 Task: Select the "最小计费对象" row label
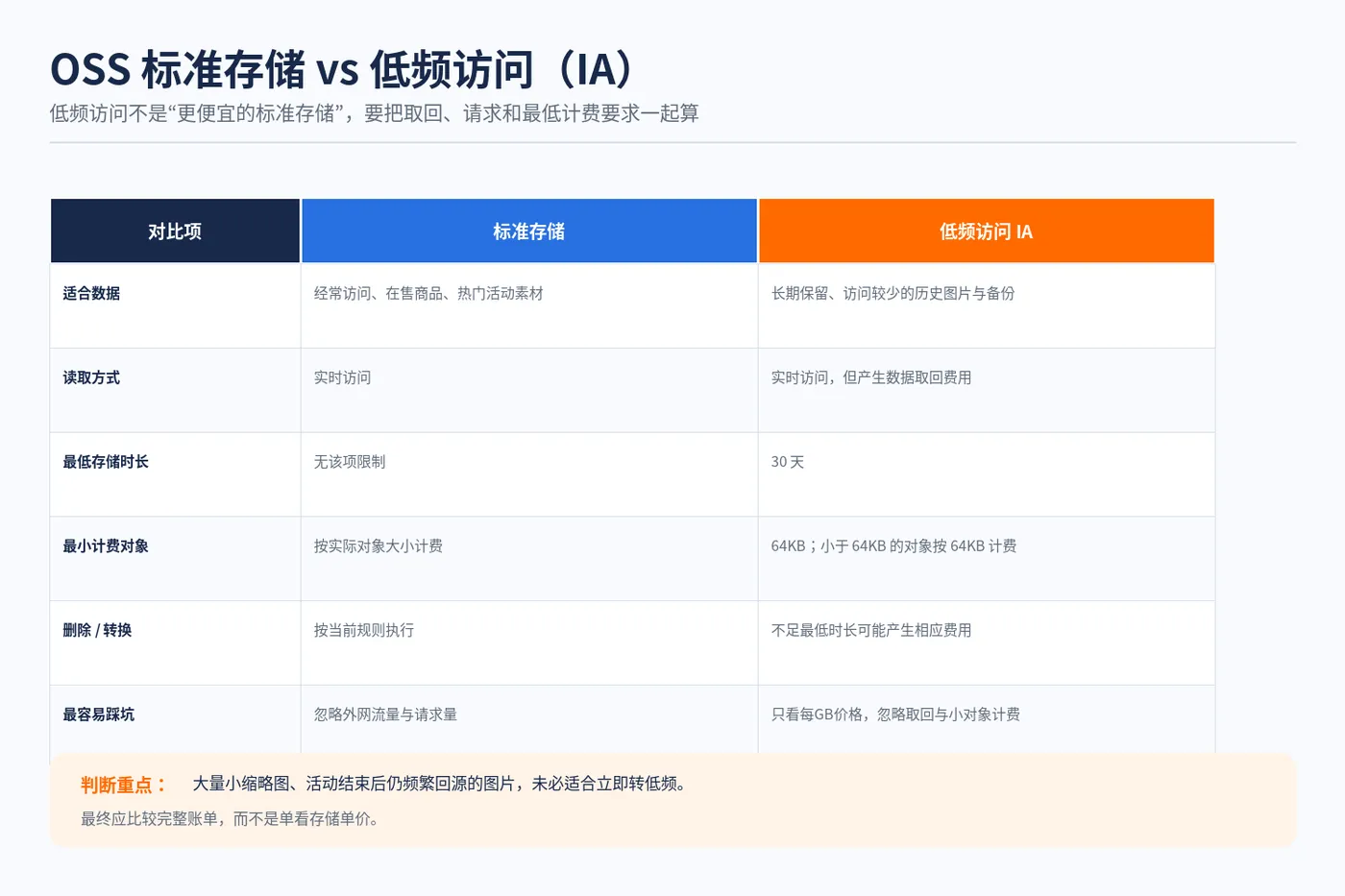[106, 546]
